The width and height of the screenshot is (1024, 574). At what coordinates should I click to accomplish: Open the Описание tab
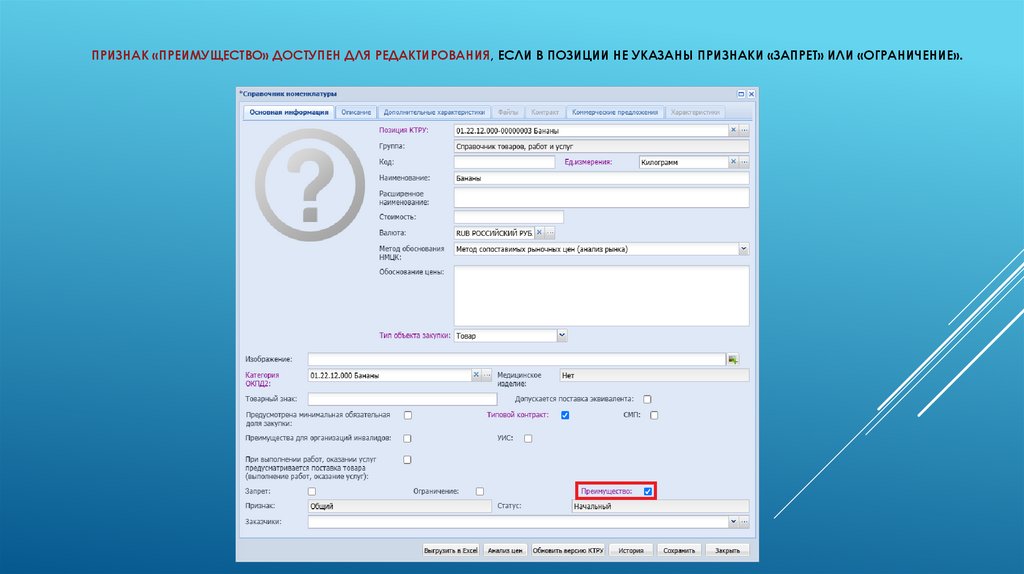[x=356, y=112]
